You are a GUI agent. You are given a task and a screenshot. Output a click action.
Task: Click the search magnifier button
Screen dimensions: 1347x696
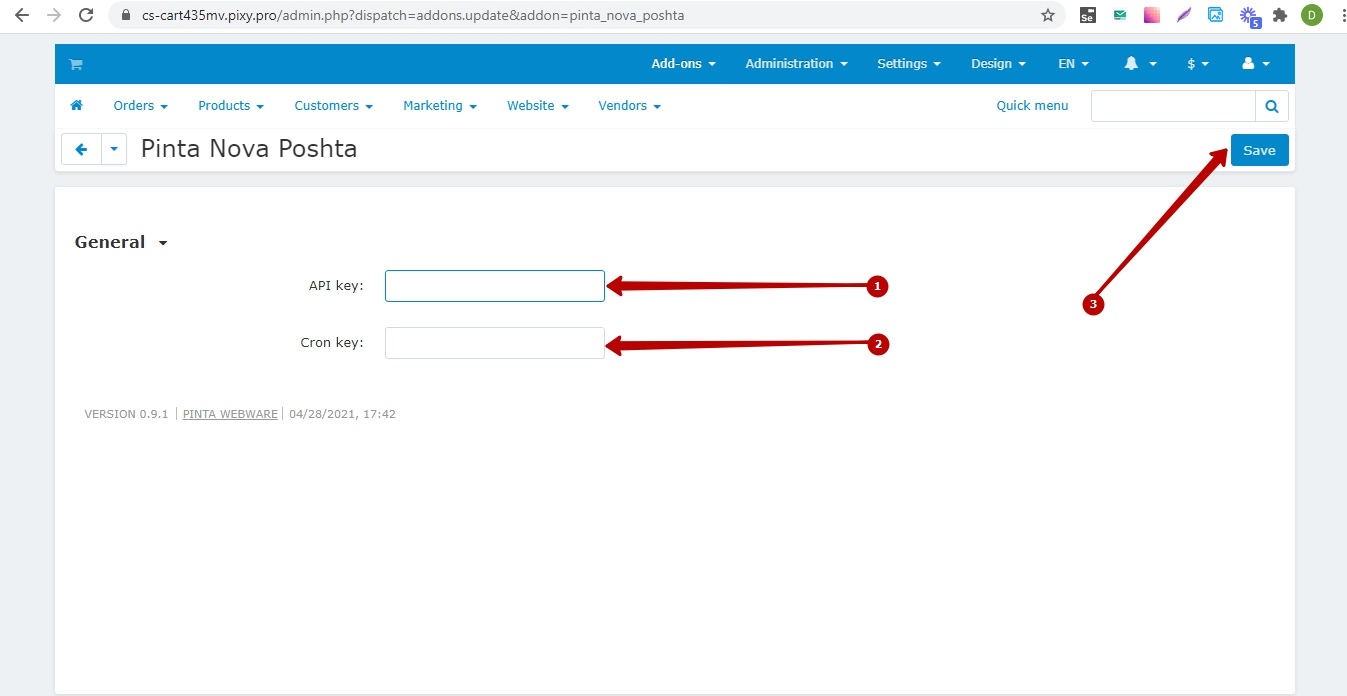1272,106
